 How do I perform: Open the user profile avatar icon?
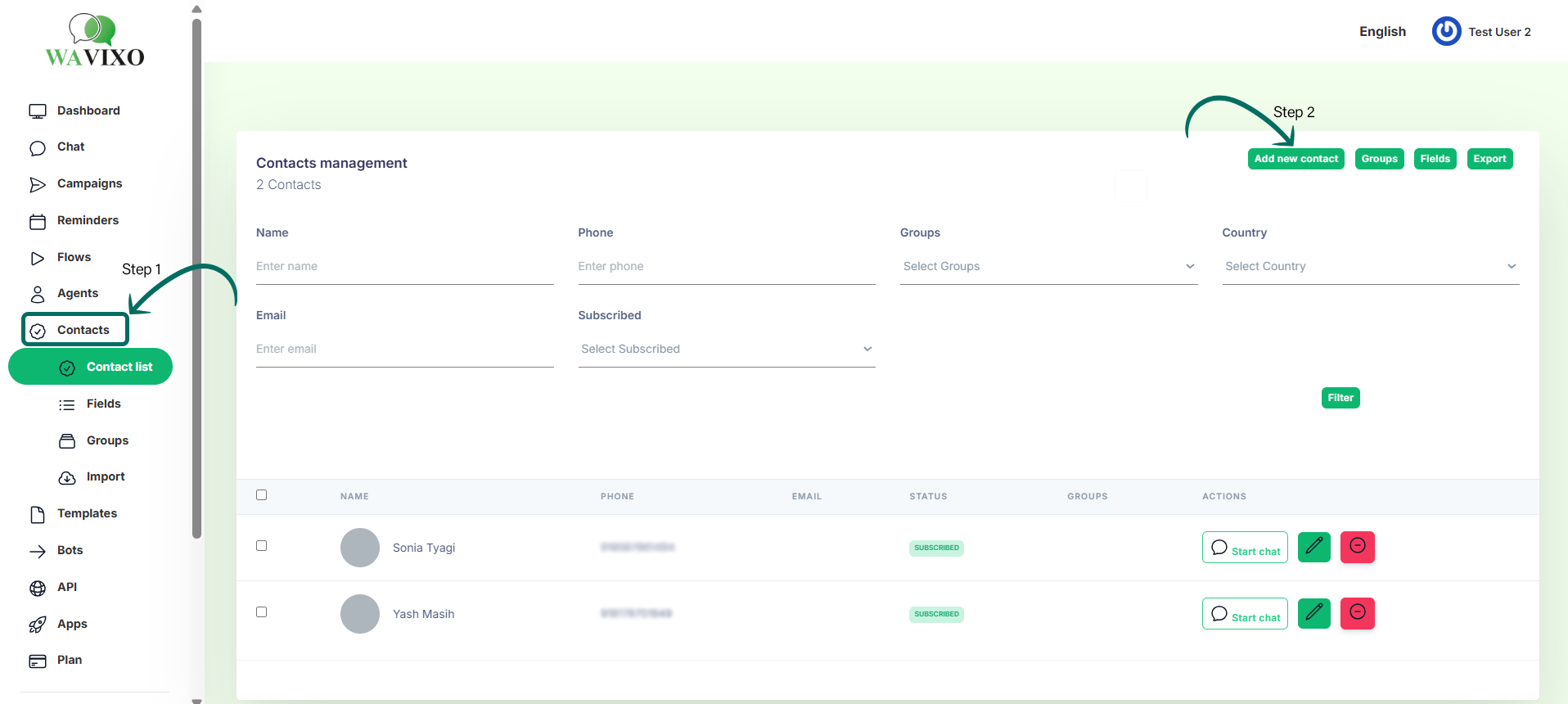(1446, 32)
